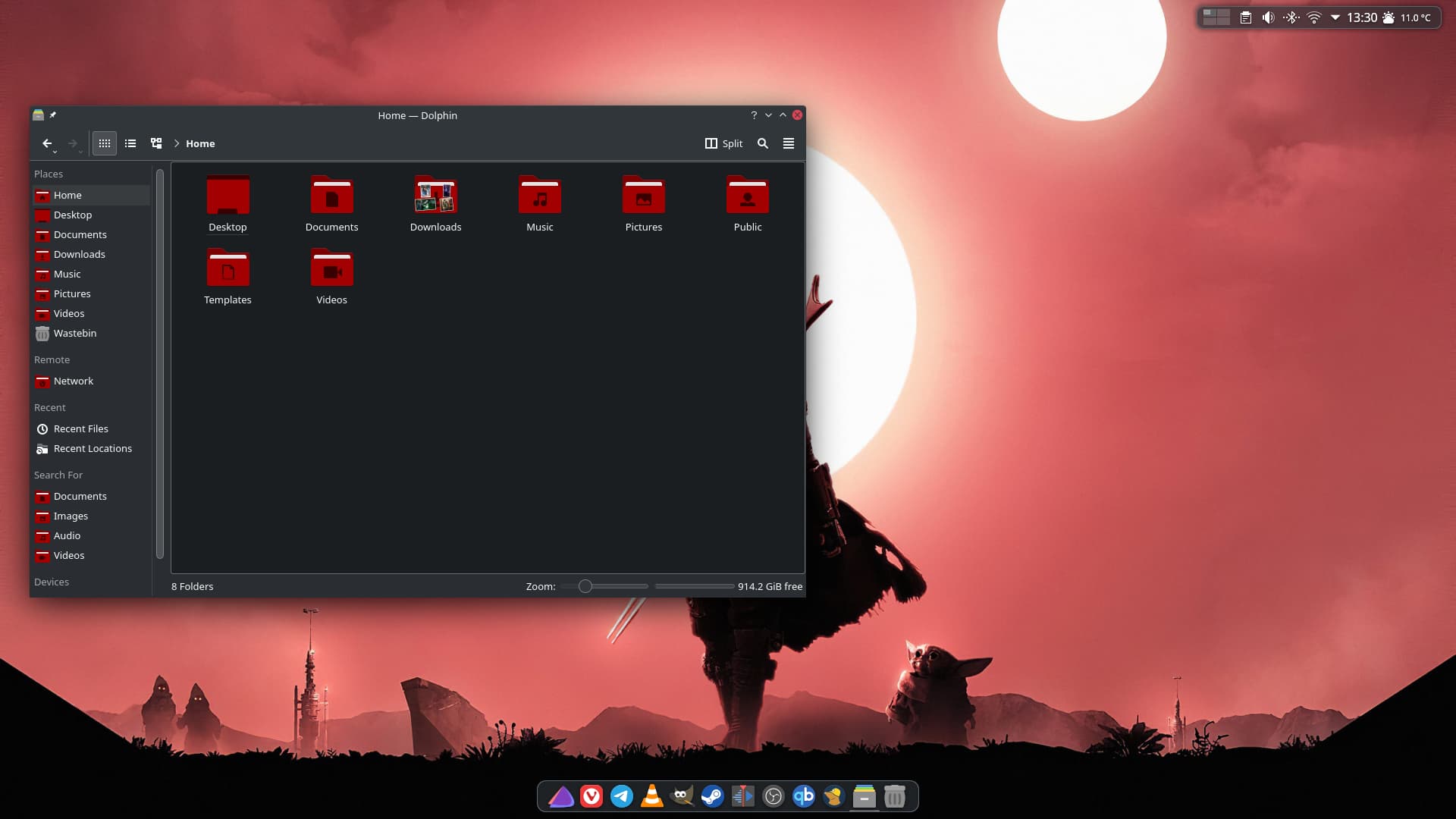This screenshot has width=1456, height=819.
Task: Open VLC media player from the dock
Action: click(651, 796)
